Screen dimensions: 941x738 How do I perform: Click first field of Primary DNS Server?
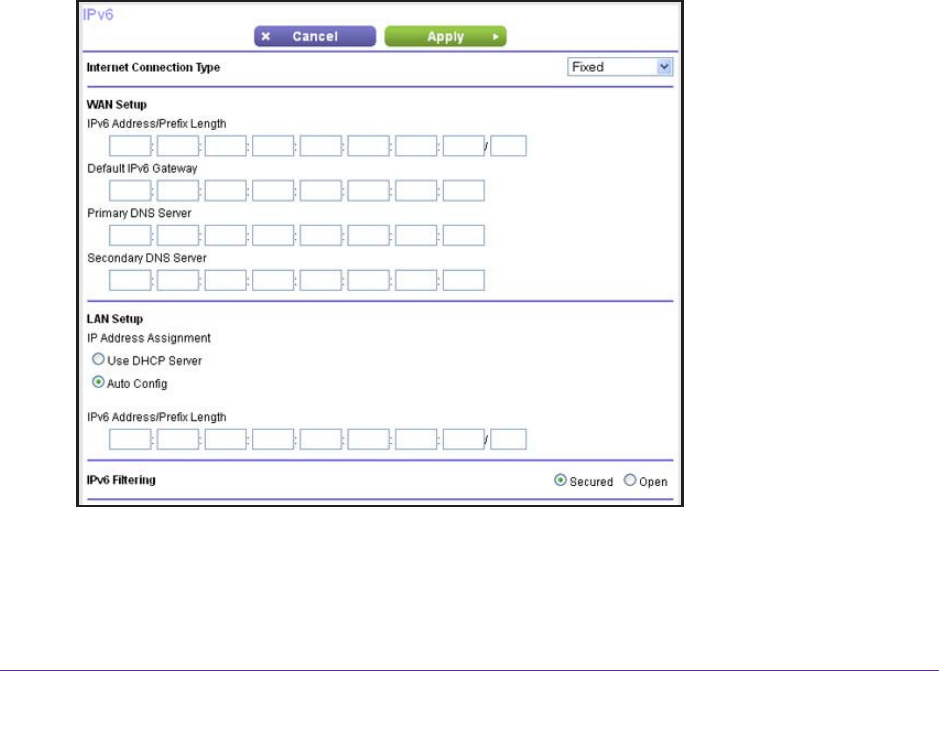pos(130,236)
